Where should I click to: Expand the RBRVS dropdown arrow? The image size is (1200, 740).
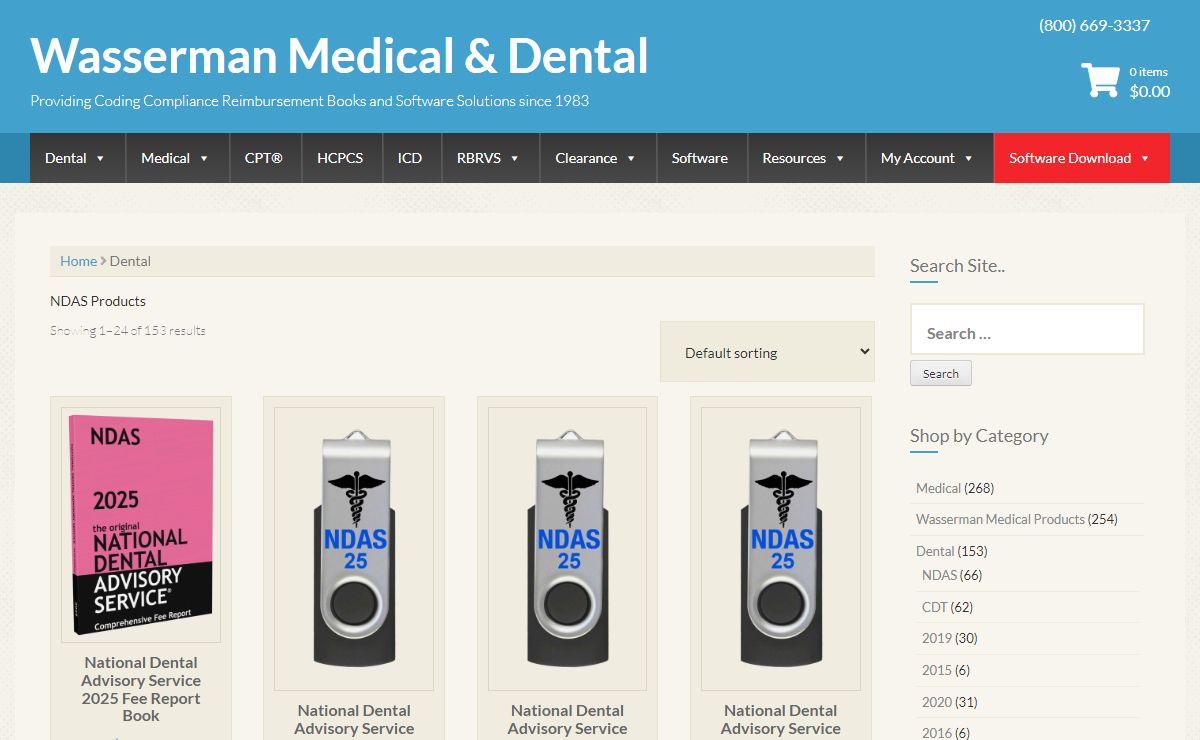[515, 159]
